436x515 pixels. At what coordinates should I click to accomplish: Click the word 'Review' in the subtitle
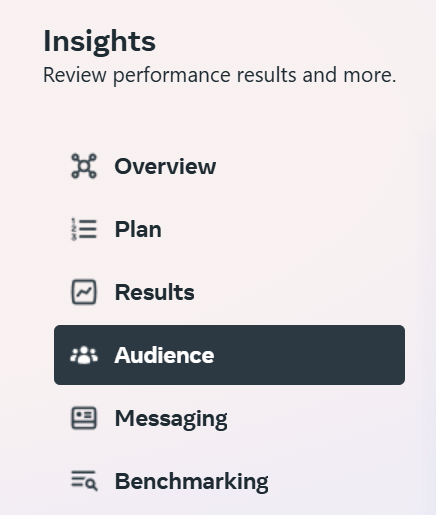pos(75,75)
